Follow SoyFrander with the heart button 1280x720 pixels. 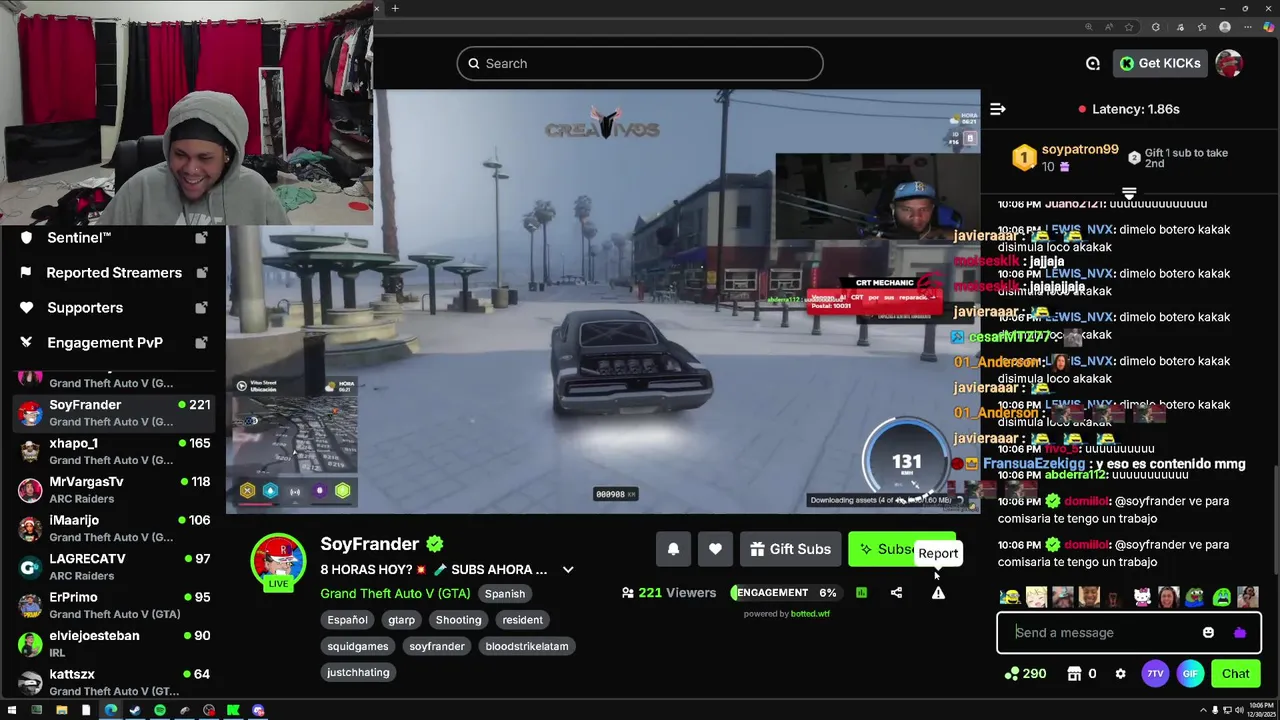[715, 549]
